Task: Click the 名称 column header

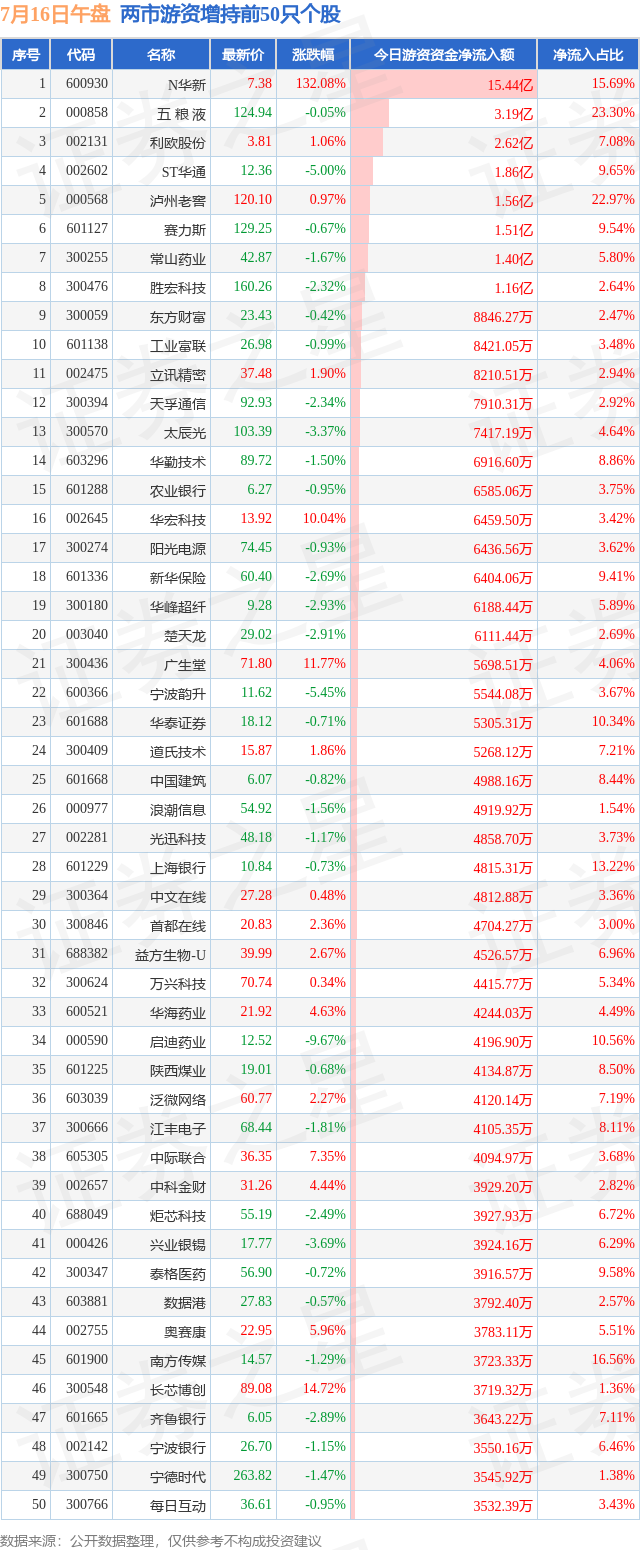Action: [160, 55]
